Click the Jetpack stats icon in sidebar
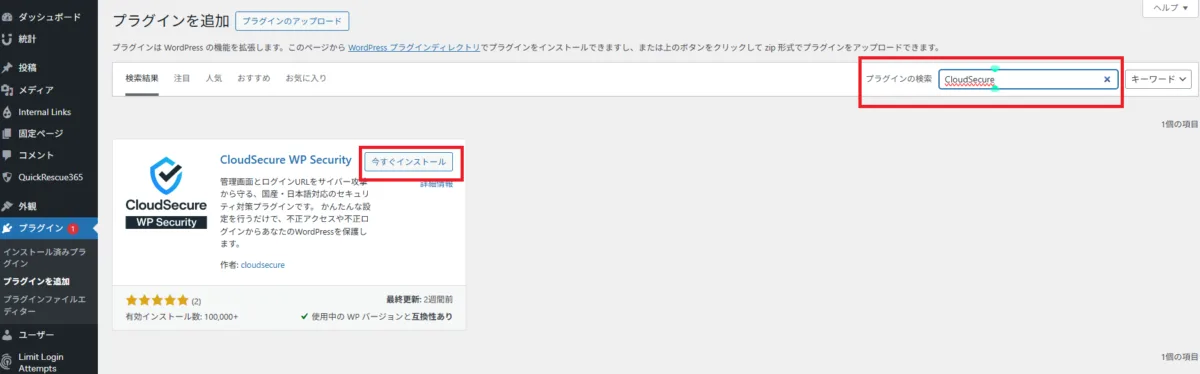The width and height of the screenshot is (1200, 374). pos(8,39)
